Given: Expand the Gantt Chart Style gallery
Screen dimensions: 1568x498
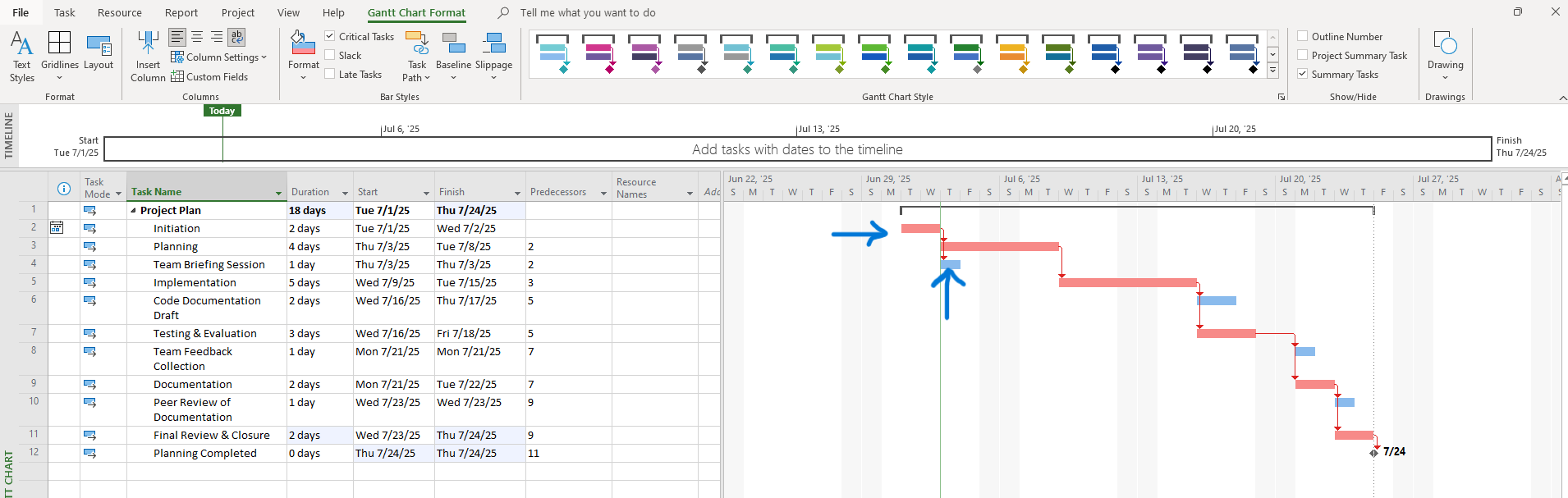Looking at the screenshot, I should coord(1272,71).
